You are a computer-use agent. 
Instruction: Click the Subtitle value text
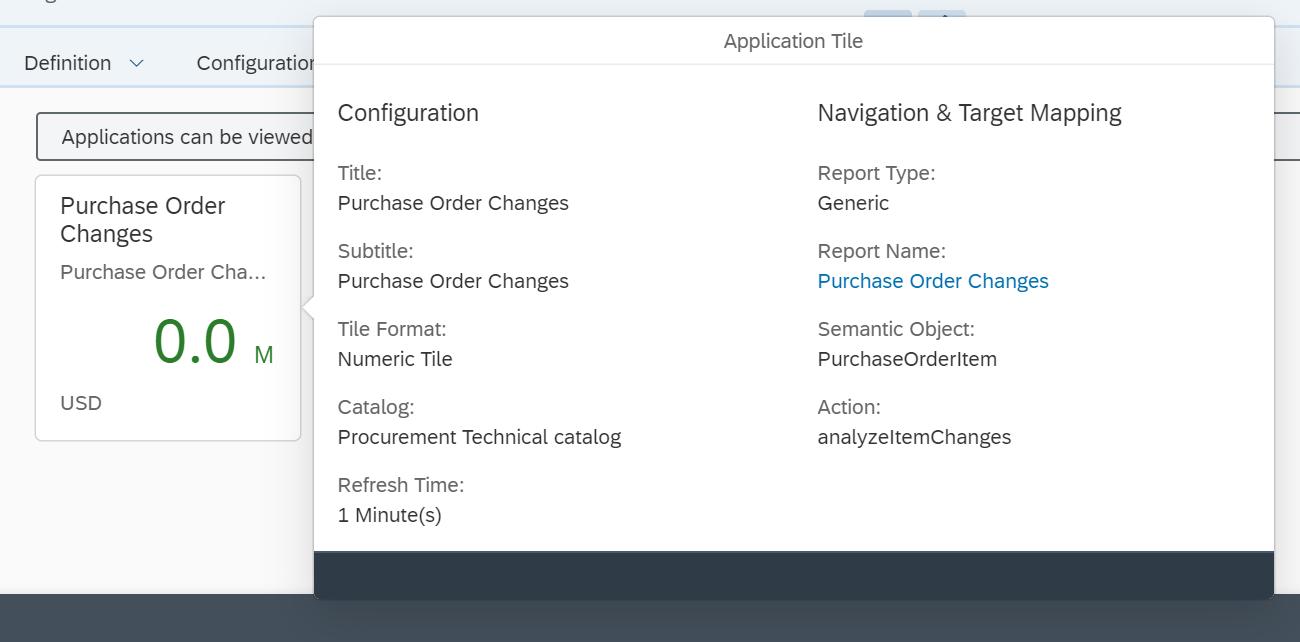tap(453, 281)
